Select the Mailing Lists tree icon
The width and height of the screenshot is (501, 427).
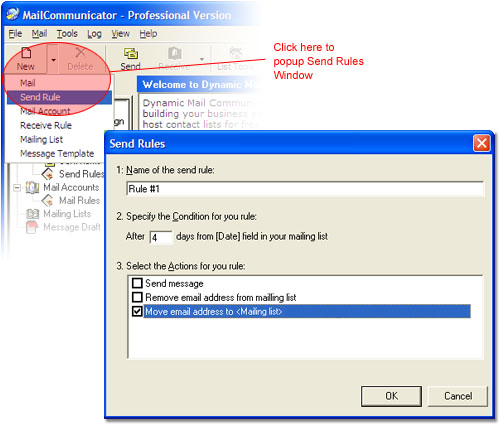pyautogui.click(x=32, y=214)
